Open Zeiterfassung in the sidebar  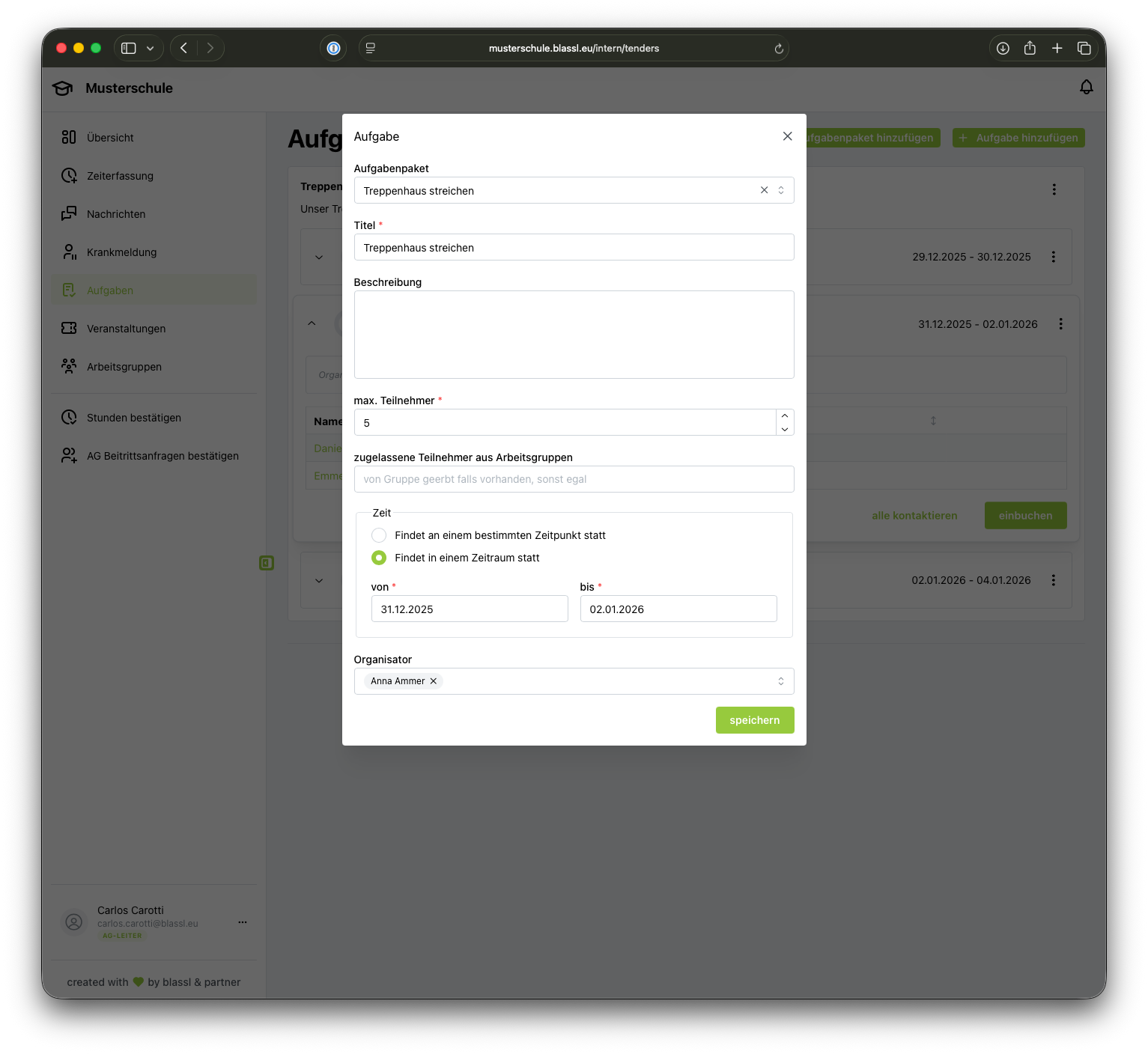point(120,176)
